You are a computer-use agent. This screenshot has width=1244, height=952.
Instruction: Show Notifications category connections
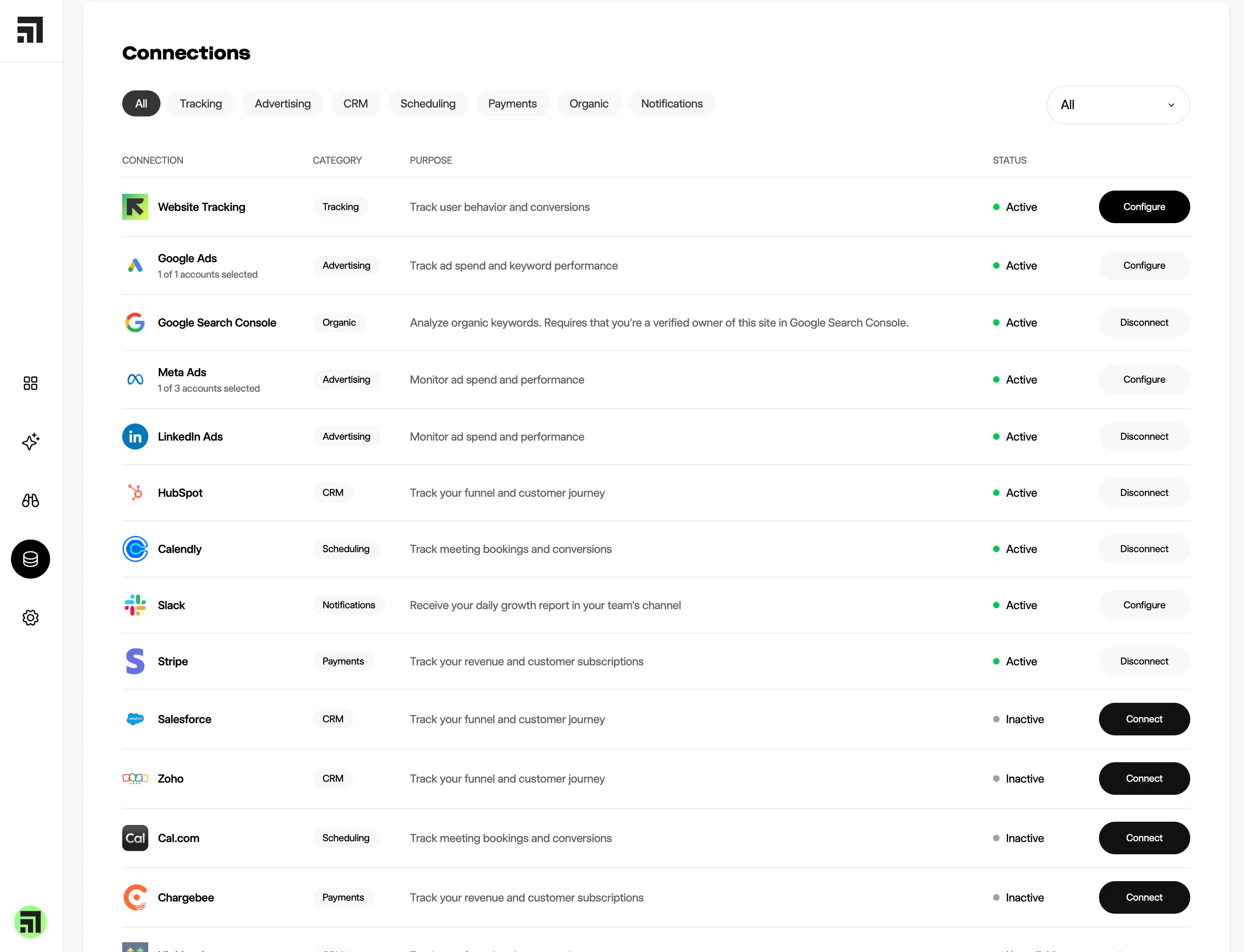(x=672, y=104)
